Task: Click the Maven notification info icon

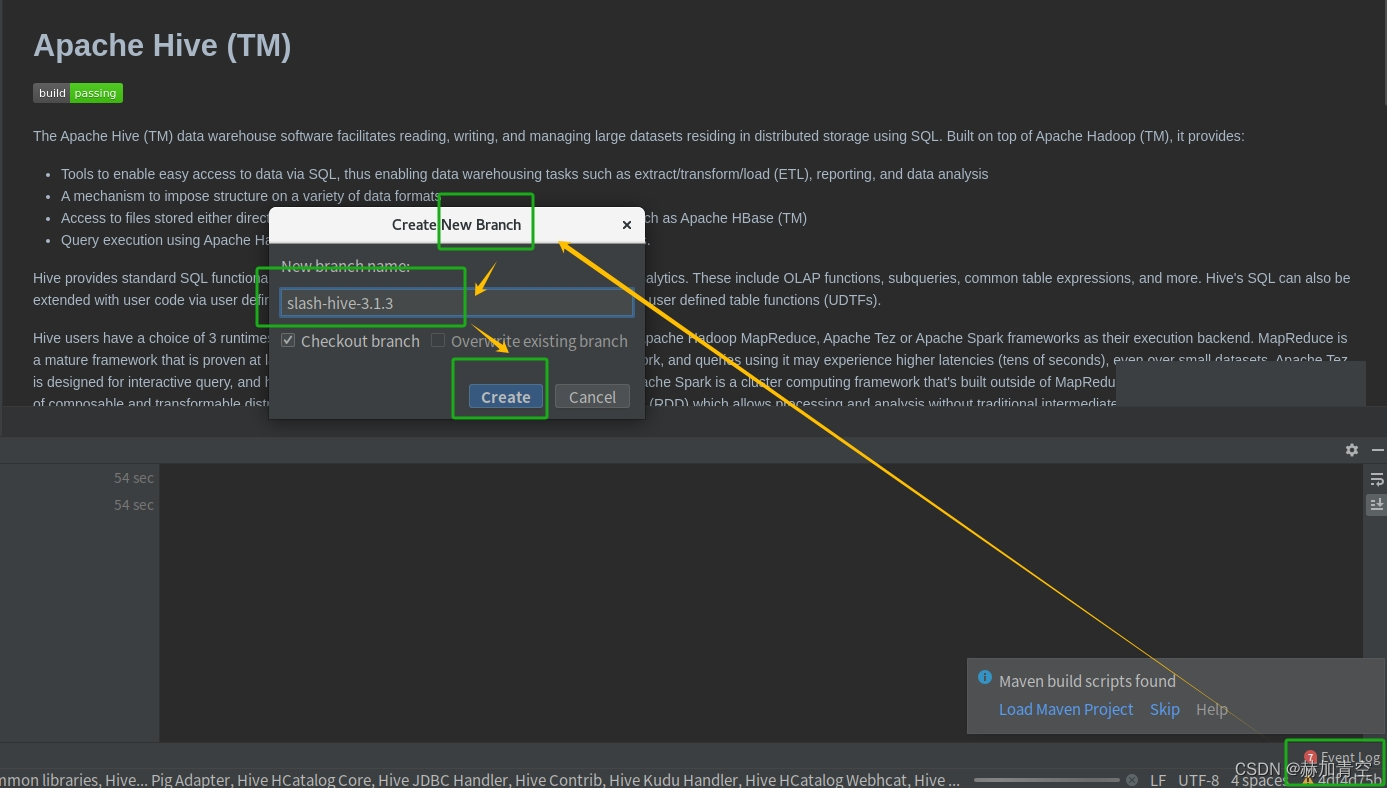Action: (984, 678)
